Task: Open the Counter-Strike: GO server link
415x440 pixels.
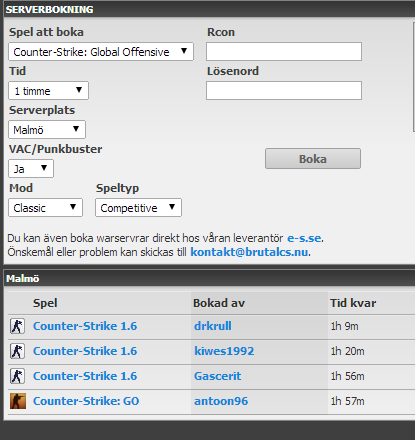Action: [x=86, y=401]
